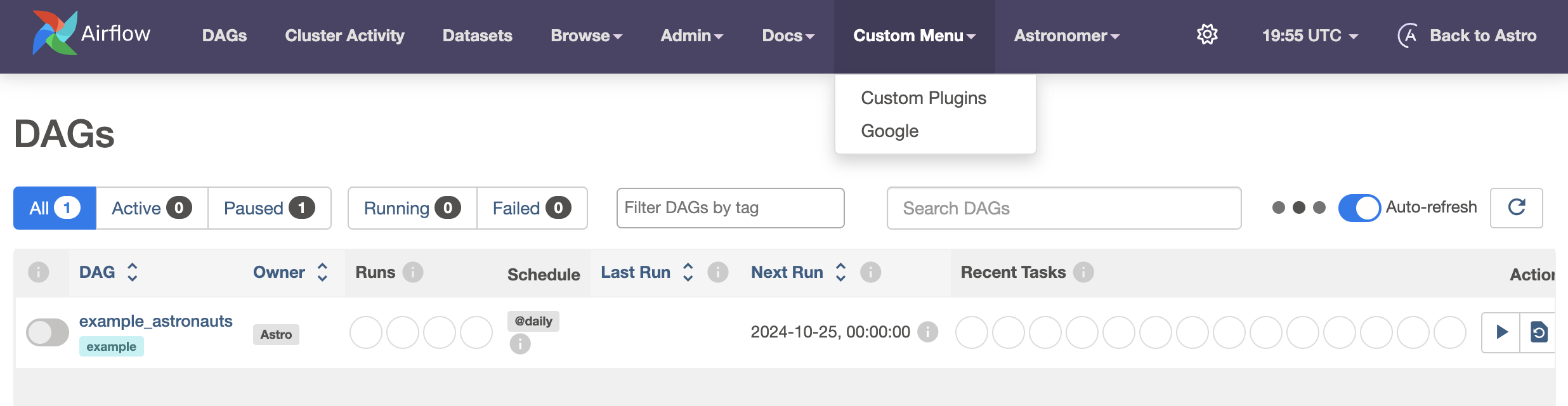Click info icon under @daily schedule
Screen dimensions: 1568x406
pos(520,344)
